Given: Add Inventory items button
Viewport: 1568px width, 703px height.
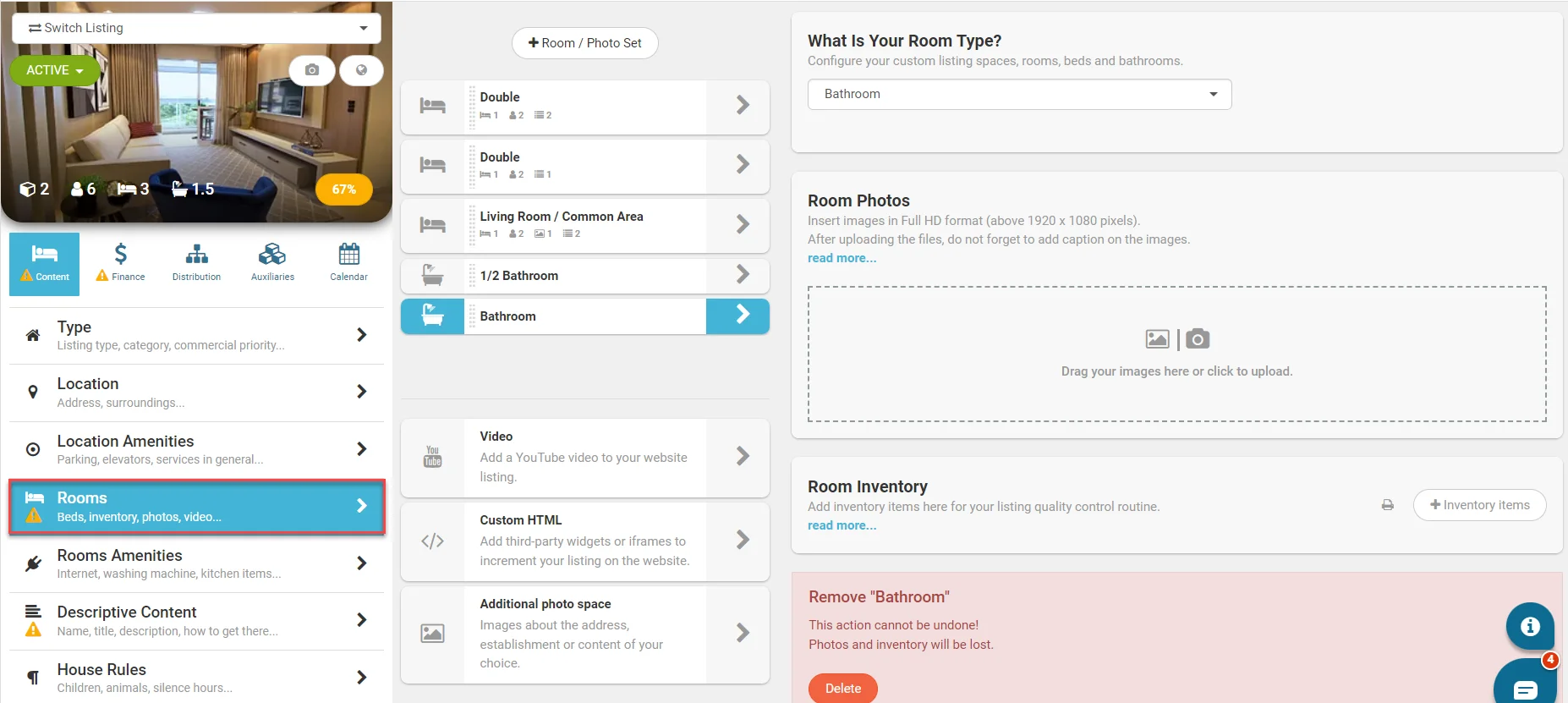Looking at the screenshot, I should [1479, 505].
